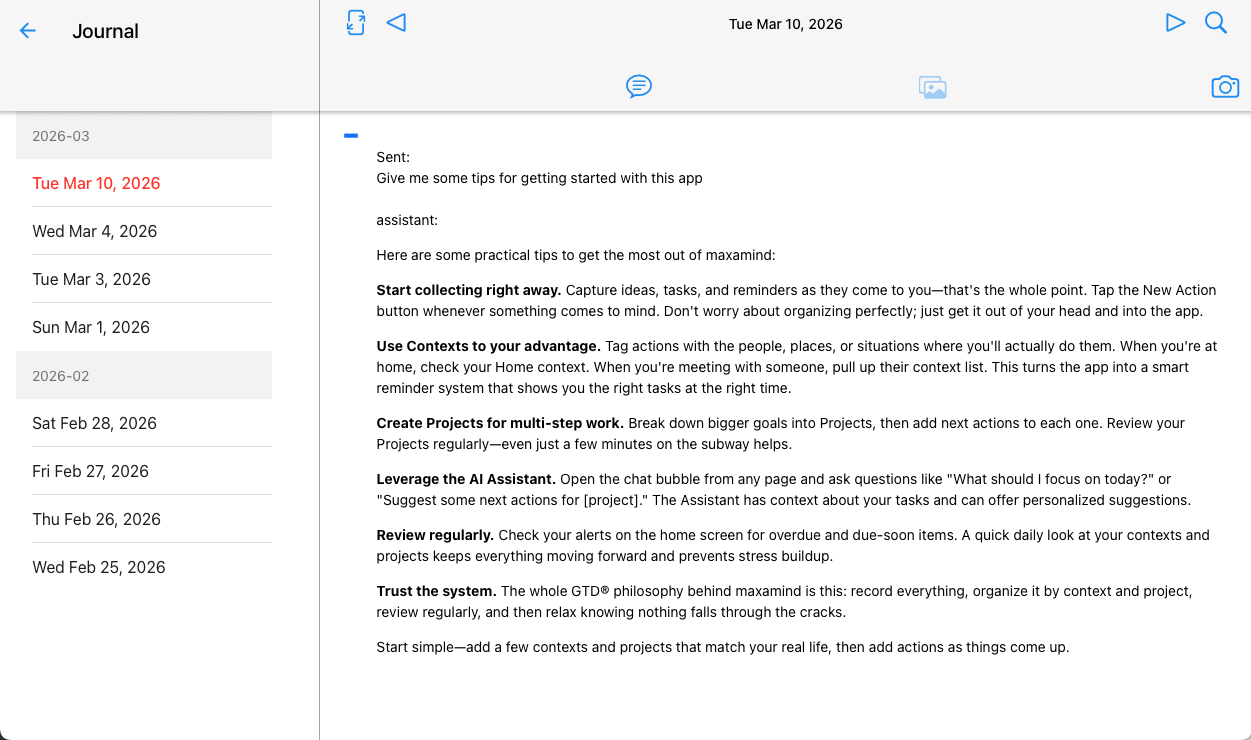Image resolution: width=1251 pixels, height=740 pixels.
Task: Select the Tue Mar 10, 2026 entry
Action: tap(96, 183)
